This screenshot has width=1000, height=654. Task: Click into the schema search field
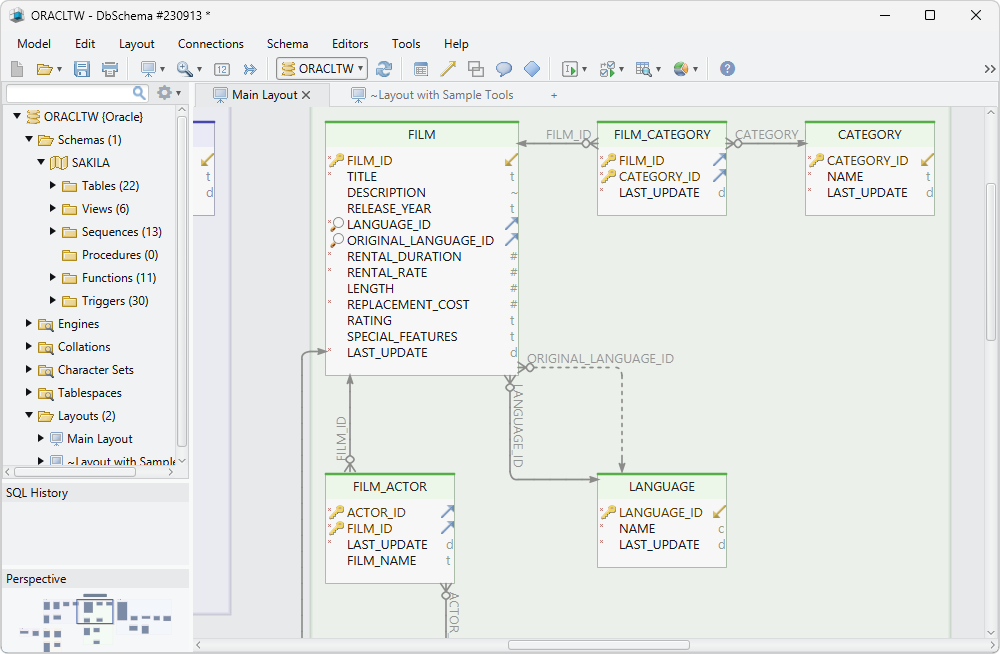click(70, 91)
